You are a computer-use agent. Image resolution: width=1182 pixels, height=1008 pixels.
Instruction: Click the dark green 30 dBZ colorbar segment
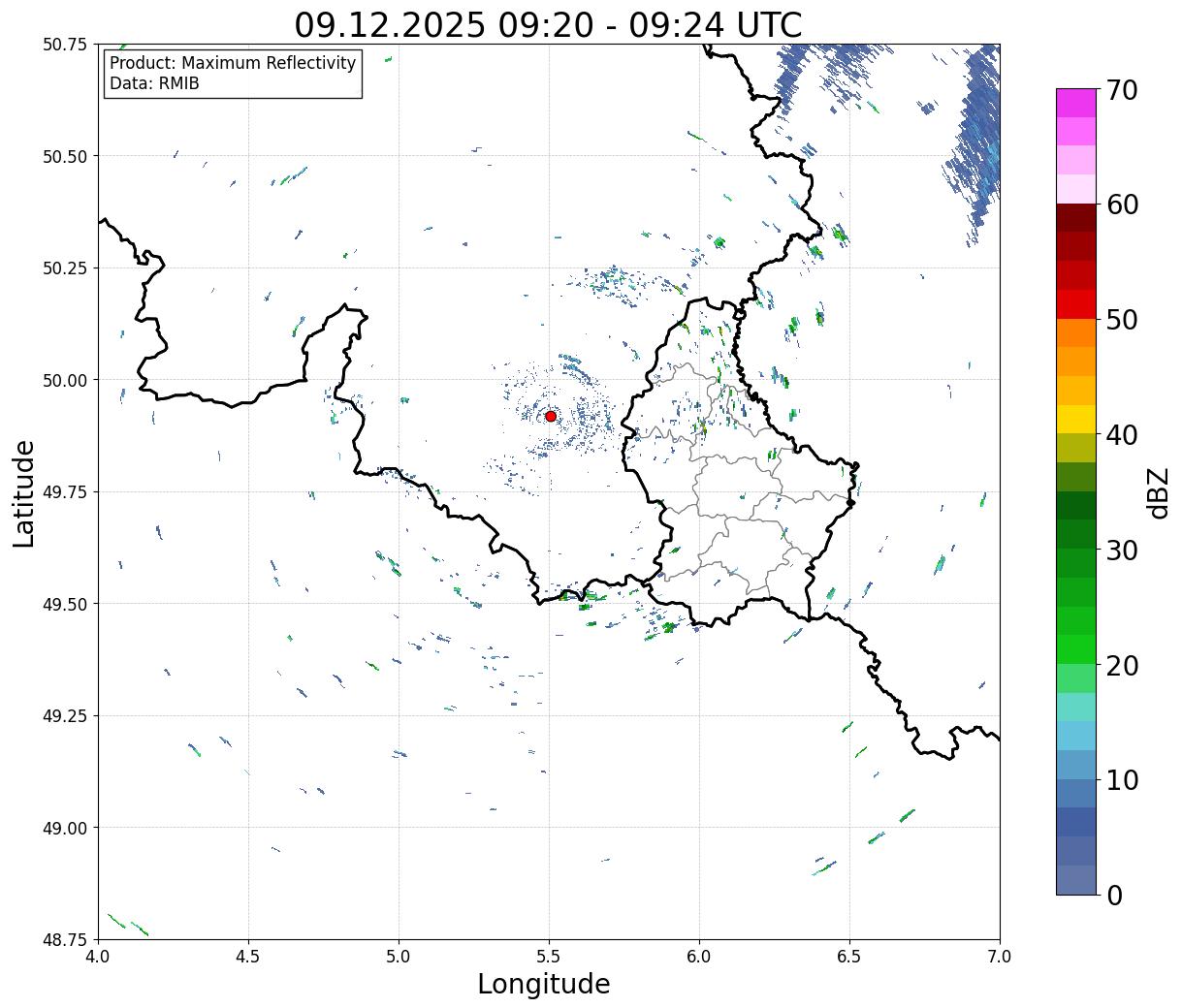click(1075, 534)
